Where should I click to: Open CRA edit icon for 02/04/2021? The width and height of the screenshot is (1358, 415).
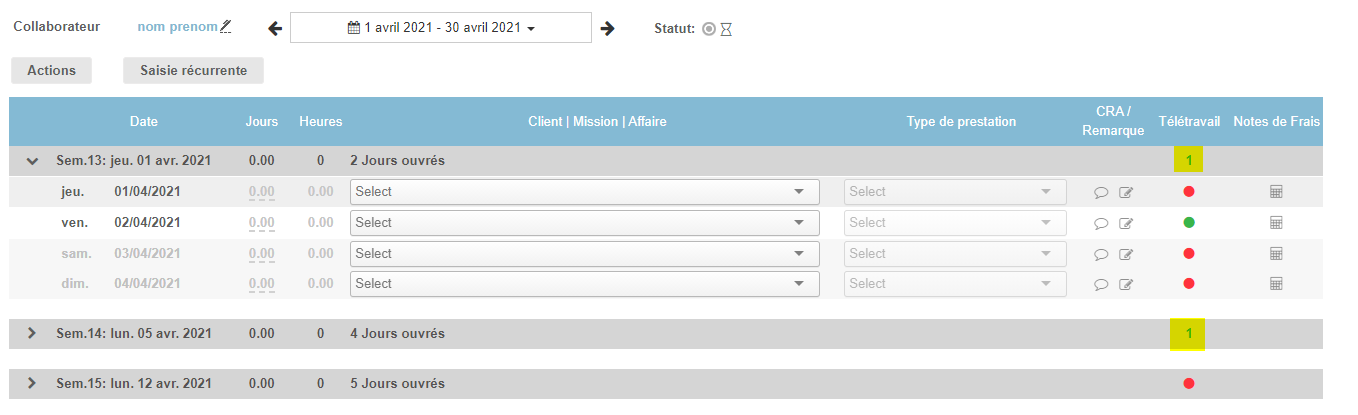pos(1126,223)
